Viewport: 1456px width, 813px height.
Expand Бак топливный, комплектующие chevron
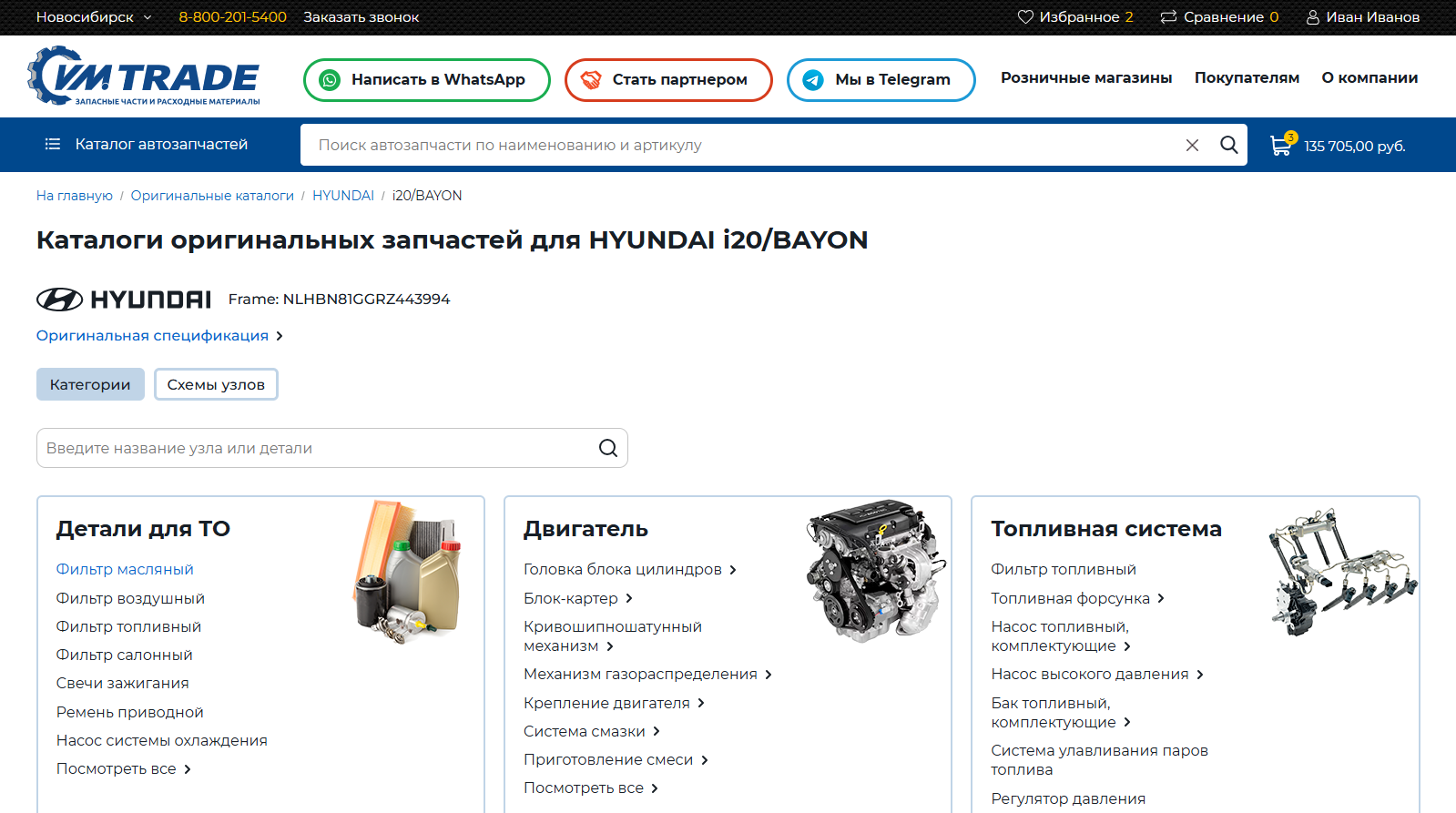1127,723
